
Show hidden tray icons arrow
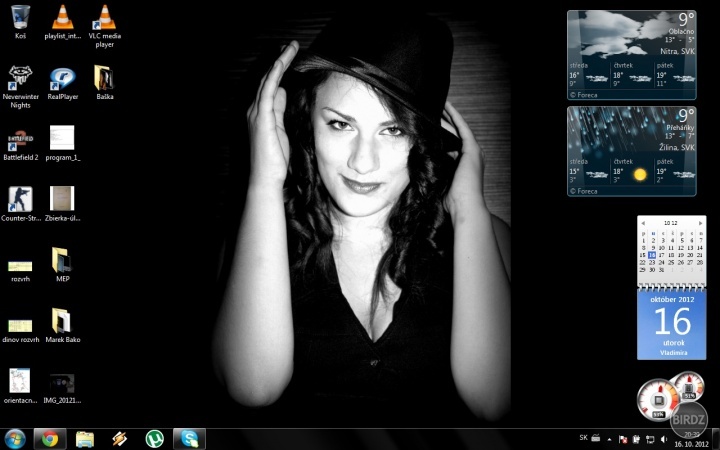pyautogui.click(x=609, y=439)
